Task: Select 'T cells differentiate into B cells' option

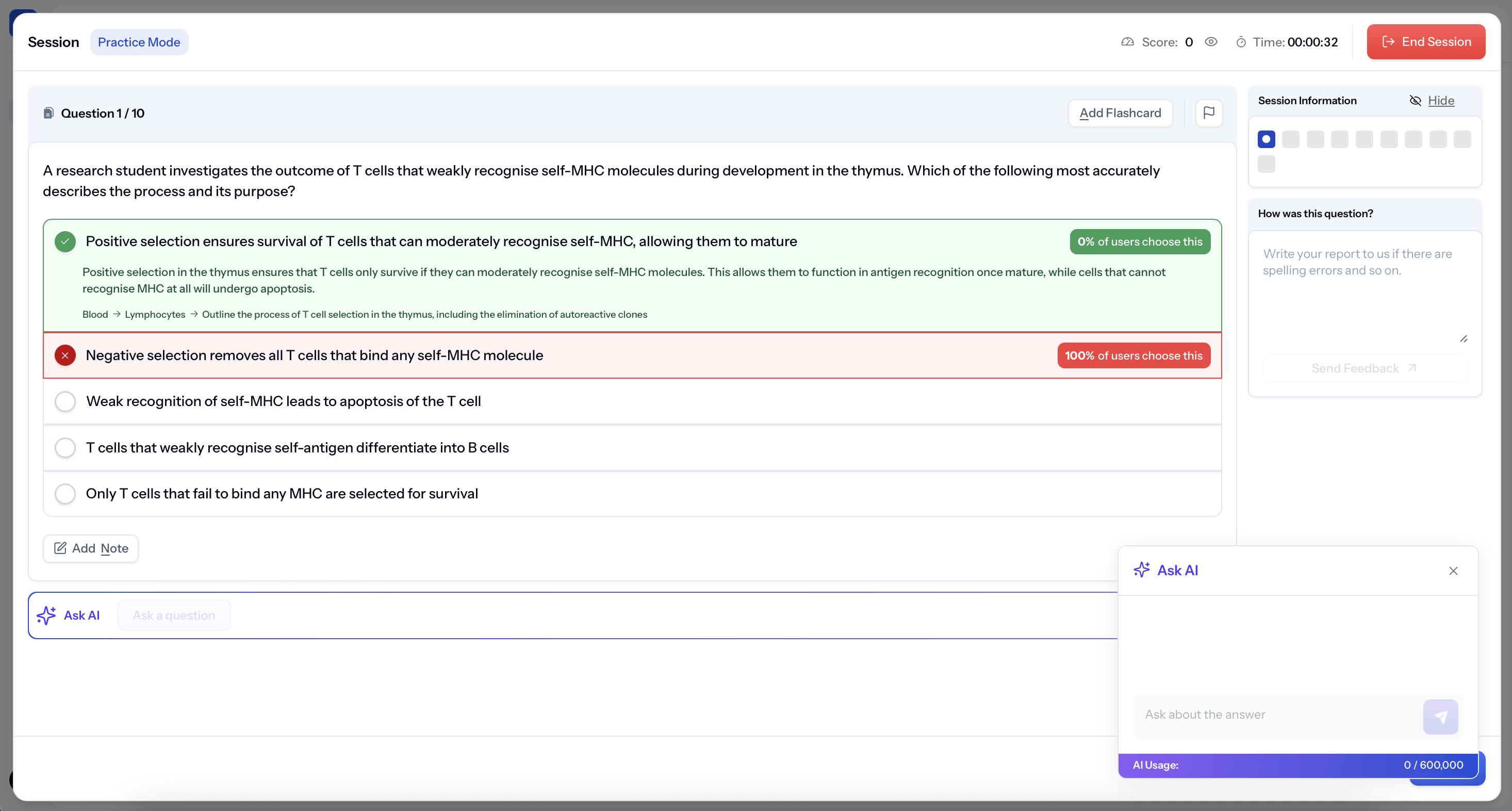Action: click(65, 447)
